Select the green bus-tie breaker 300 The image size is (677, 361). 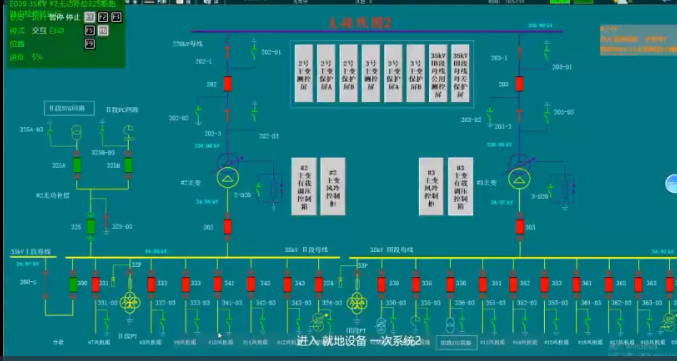click(x=73, y=284)
